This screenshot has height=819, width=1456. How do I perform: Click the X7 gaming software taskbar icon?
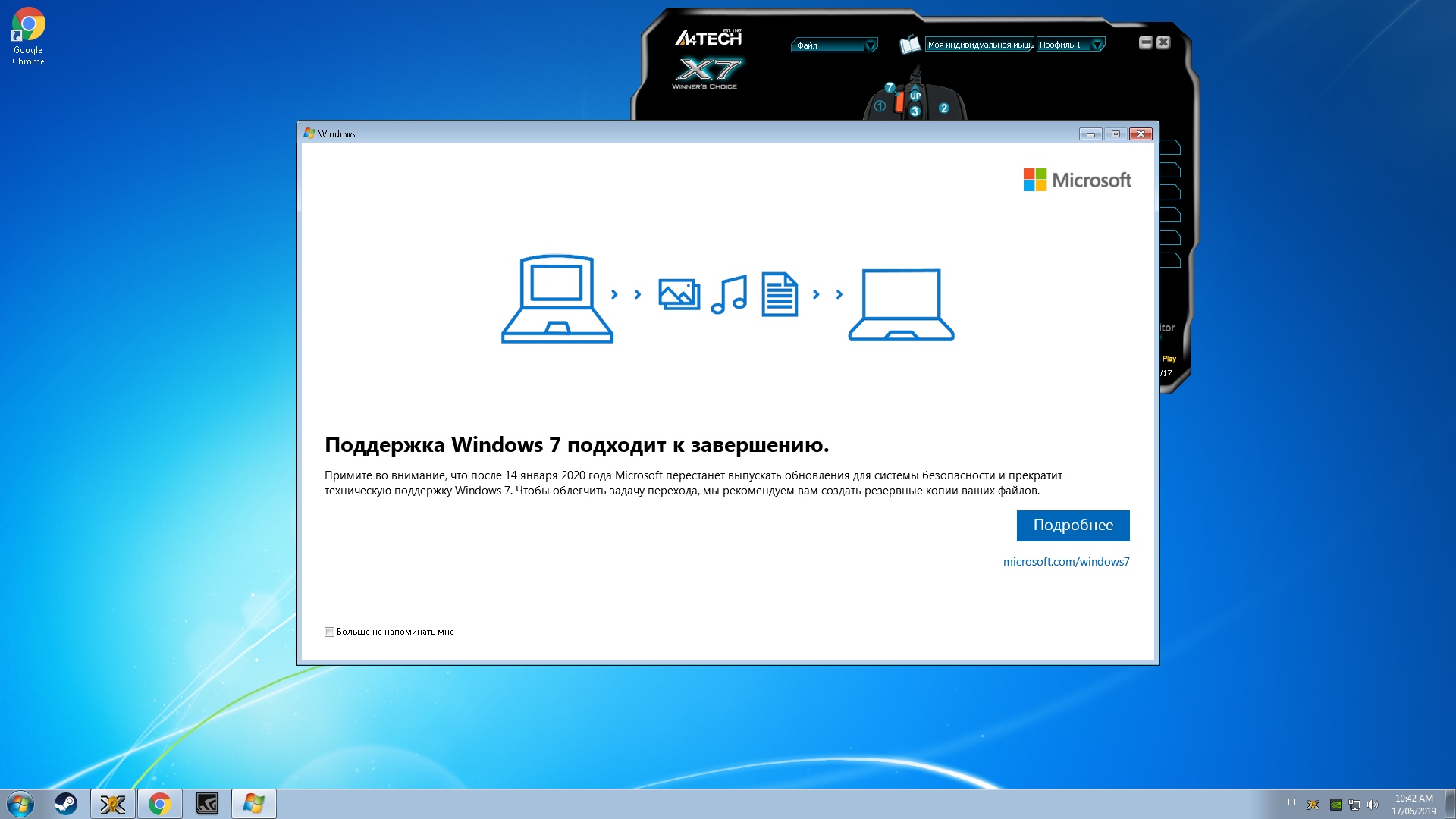pyautogui.click(x=113, y=803)
